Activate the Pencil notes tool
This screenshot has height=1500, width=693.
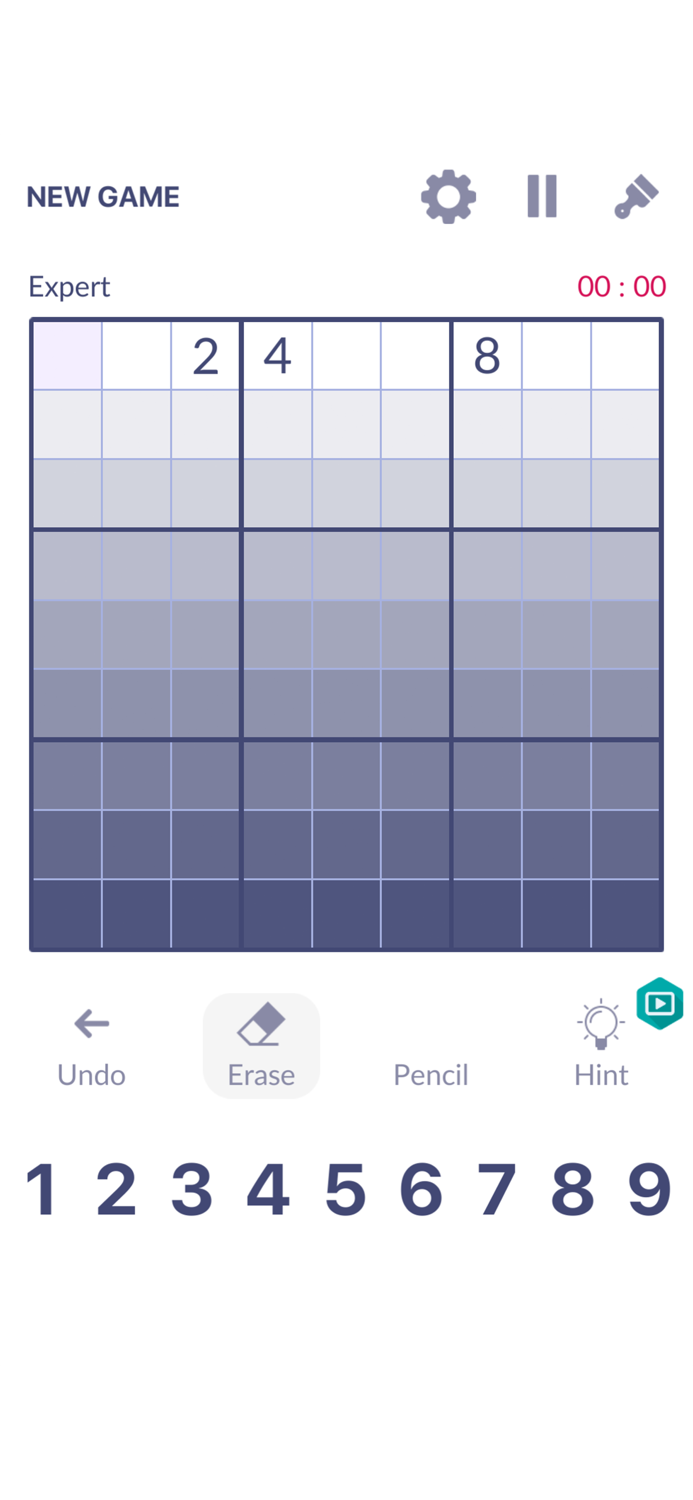click(x=430, y=1045)
